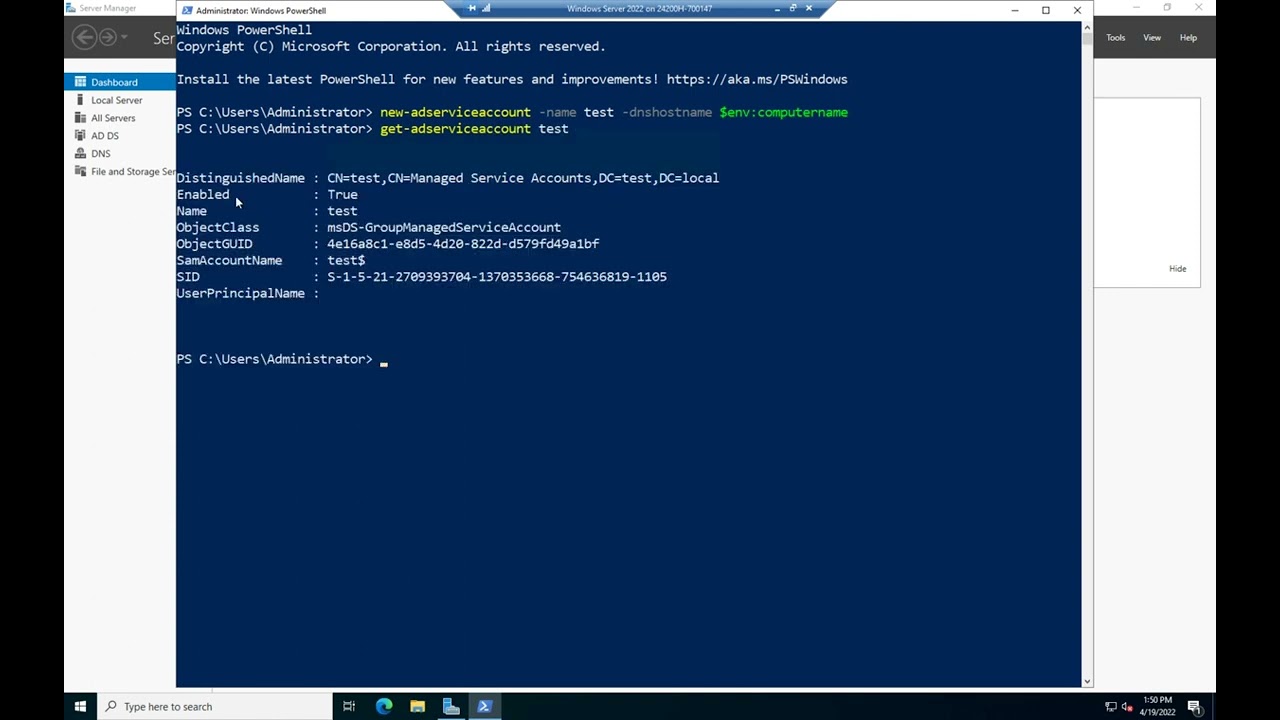The height and width of the screenshot is (720, 1280).
Task: Maximize the PowerShell window
Action: click(x=1046, y=10)
